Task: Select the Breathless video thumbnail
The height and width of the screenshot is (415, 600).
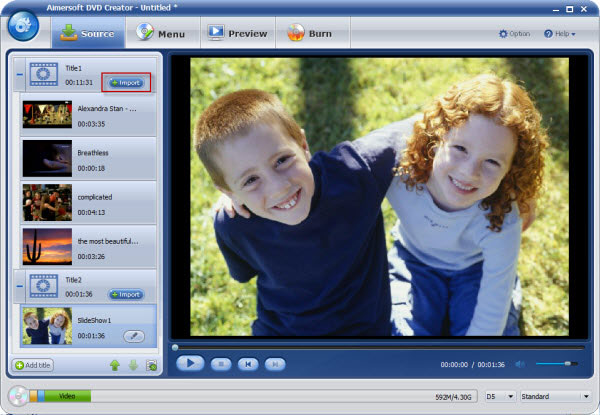Action: [47, 157]
